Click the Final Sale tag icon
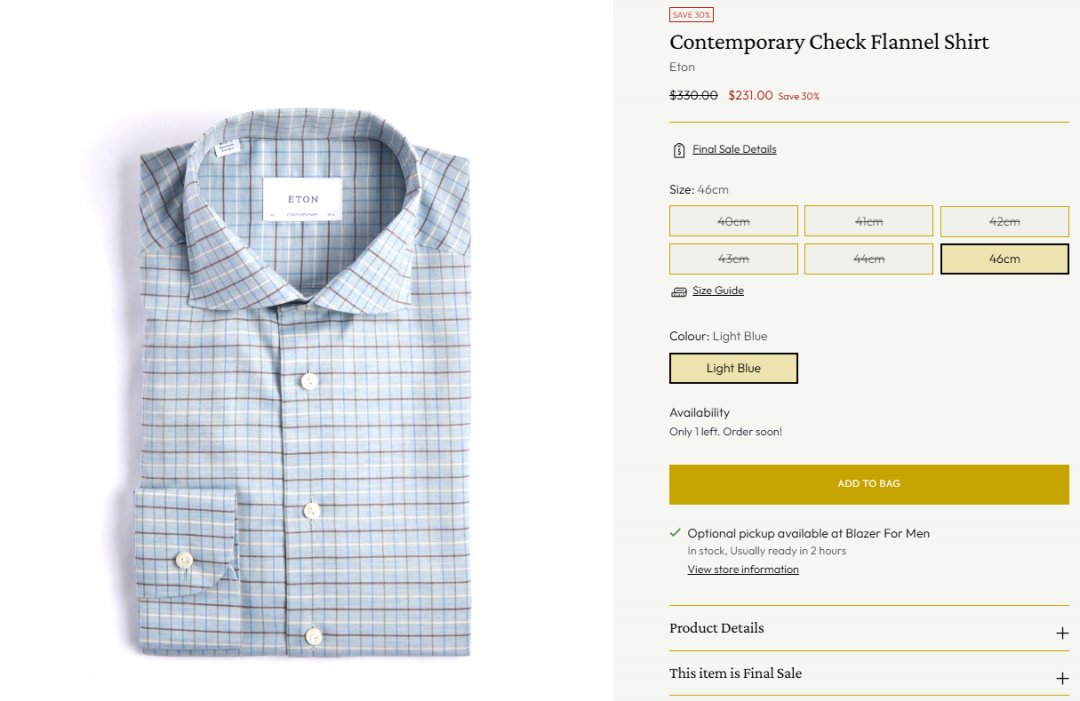This screenshot has width=1080, height=701. pyautogui.click(x=679, y=150)
